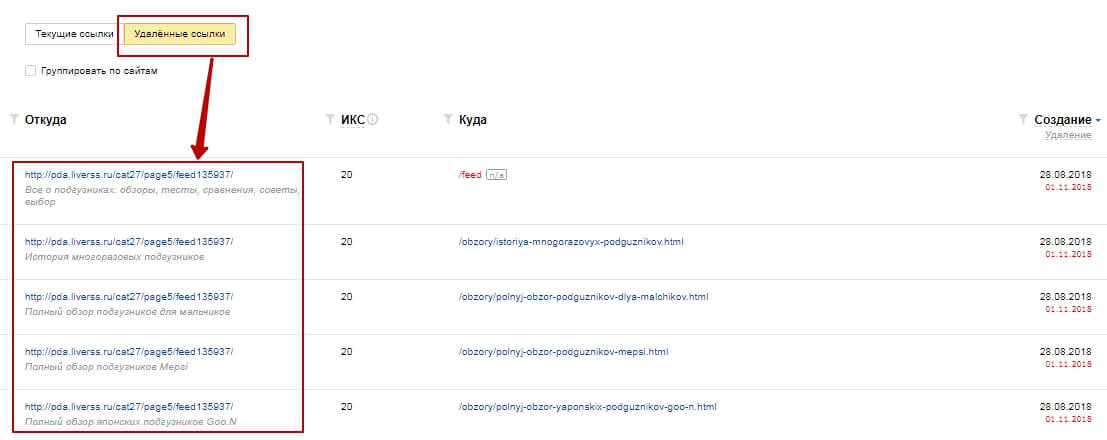Enable the Группировать по сайтам checkbox

30,71
